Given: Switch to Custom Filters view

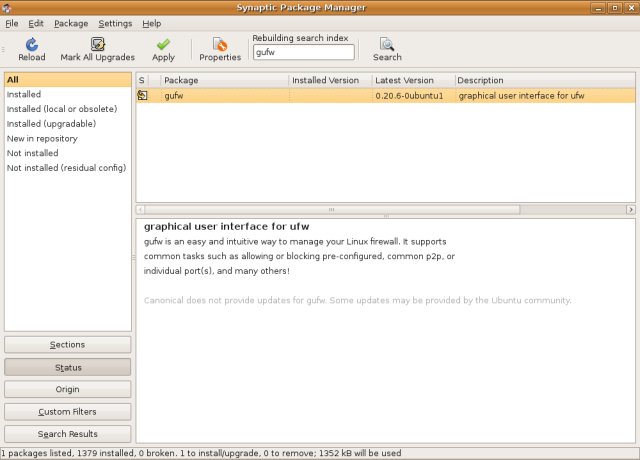Looking at the screenshot, I should coord(67,412).
